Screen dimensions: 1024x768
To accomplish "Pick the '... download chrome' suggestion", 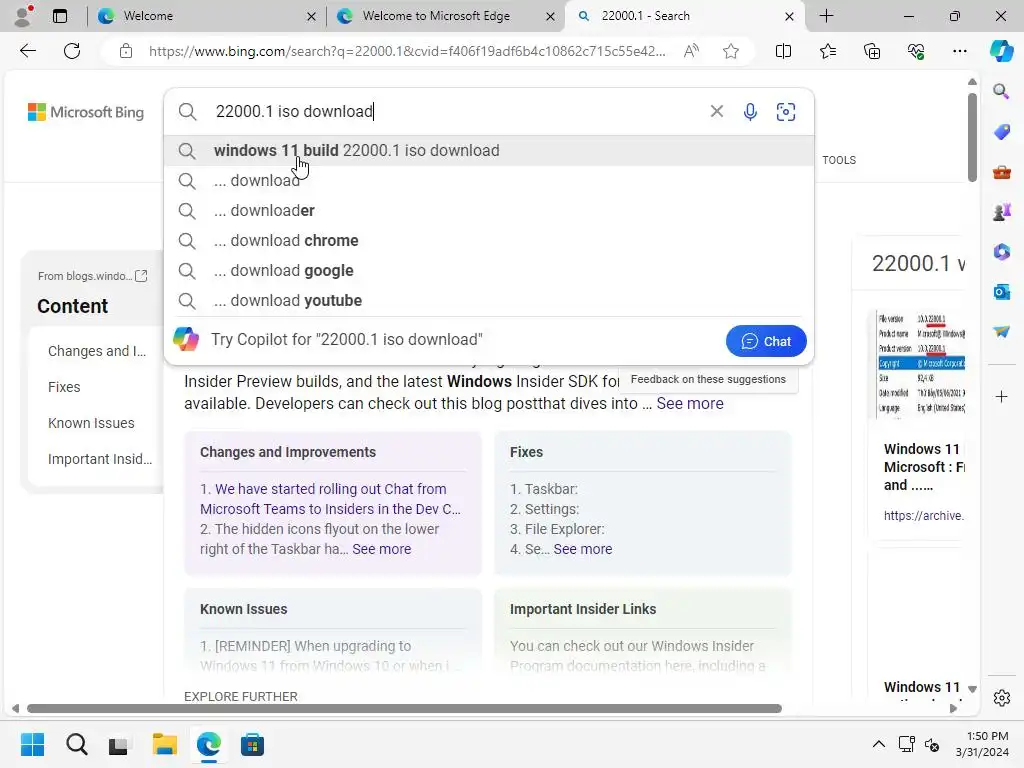I will (x=488, y=240).
